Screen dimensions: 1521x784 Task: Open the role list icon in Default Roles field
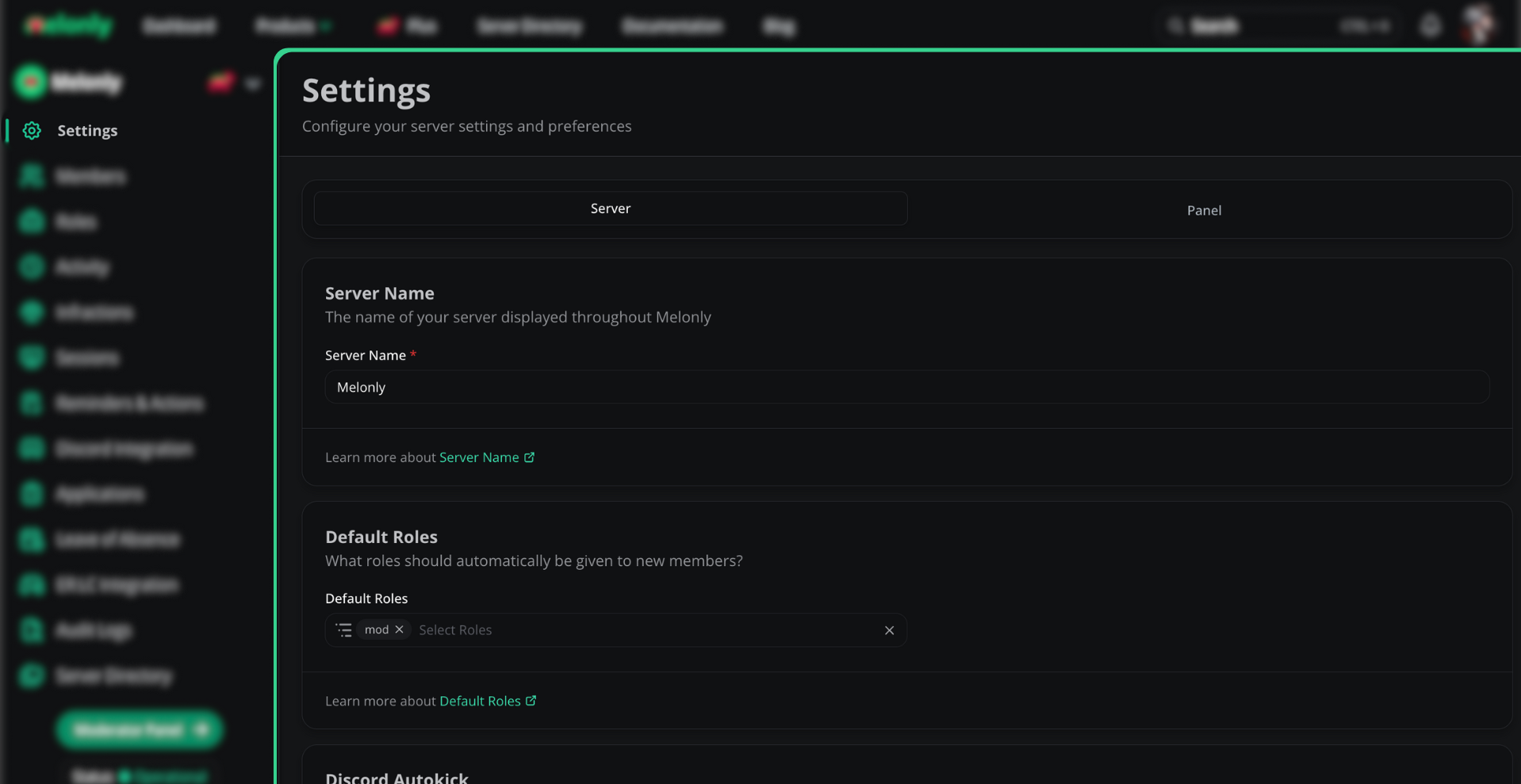(343, 630)
